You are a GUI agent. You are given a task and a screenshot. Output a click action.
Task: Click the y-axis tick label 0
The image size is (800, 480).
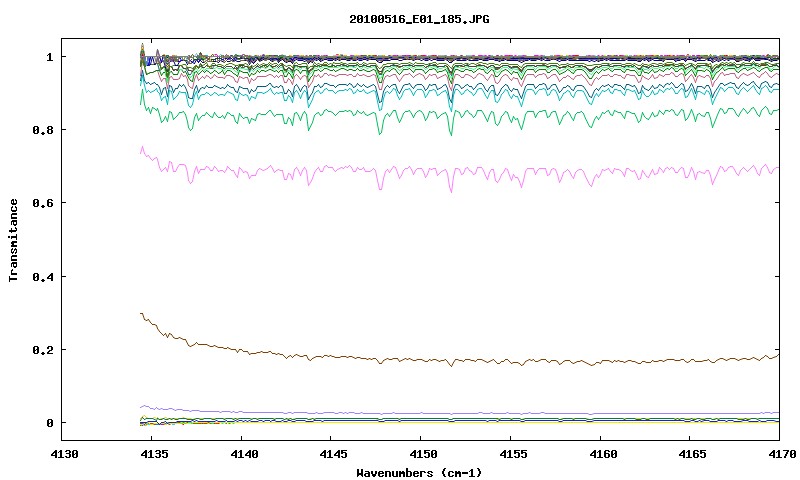point(49,423)
